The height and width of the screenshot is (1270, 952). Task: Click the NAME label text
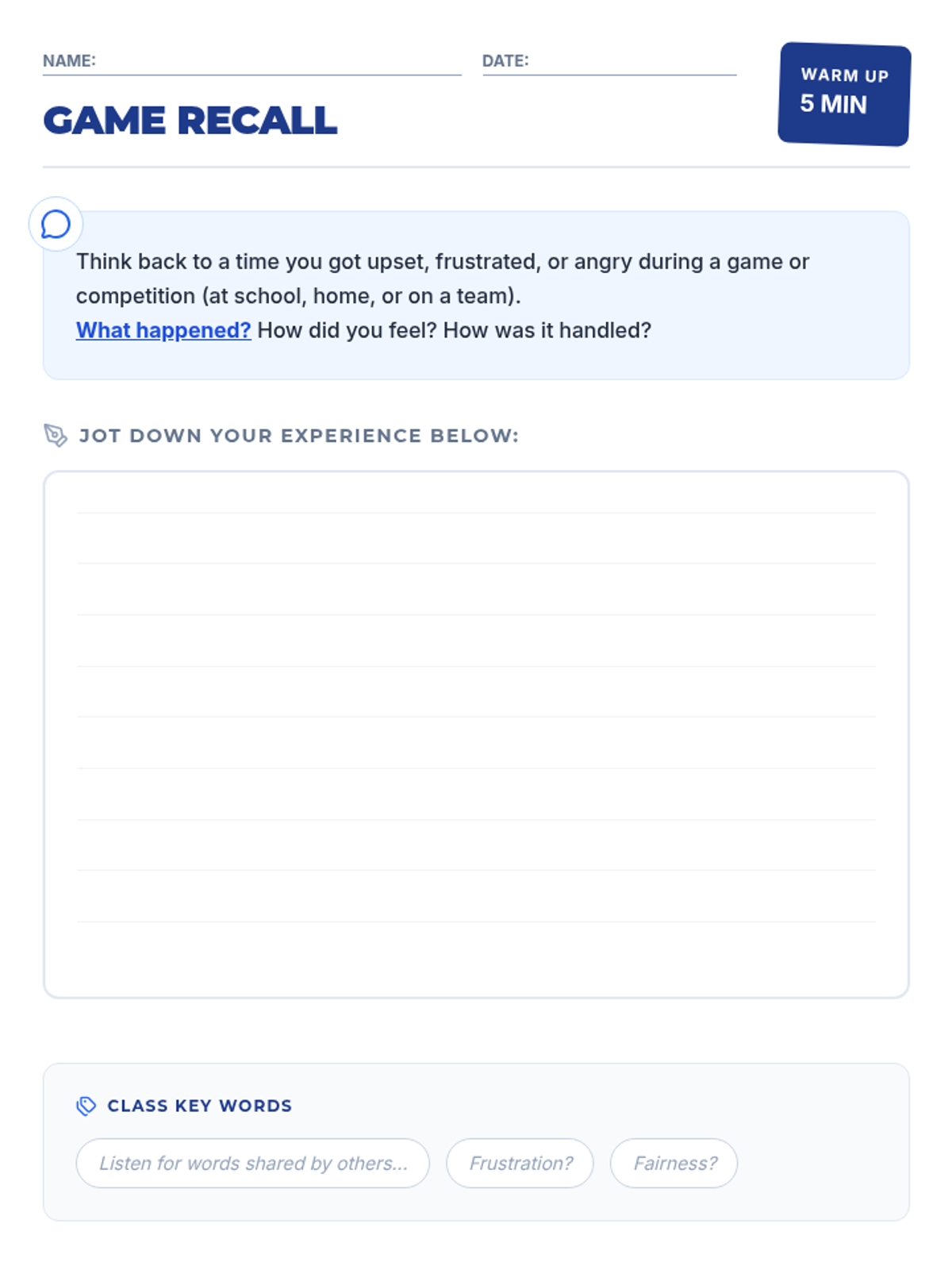pos(69,61)
